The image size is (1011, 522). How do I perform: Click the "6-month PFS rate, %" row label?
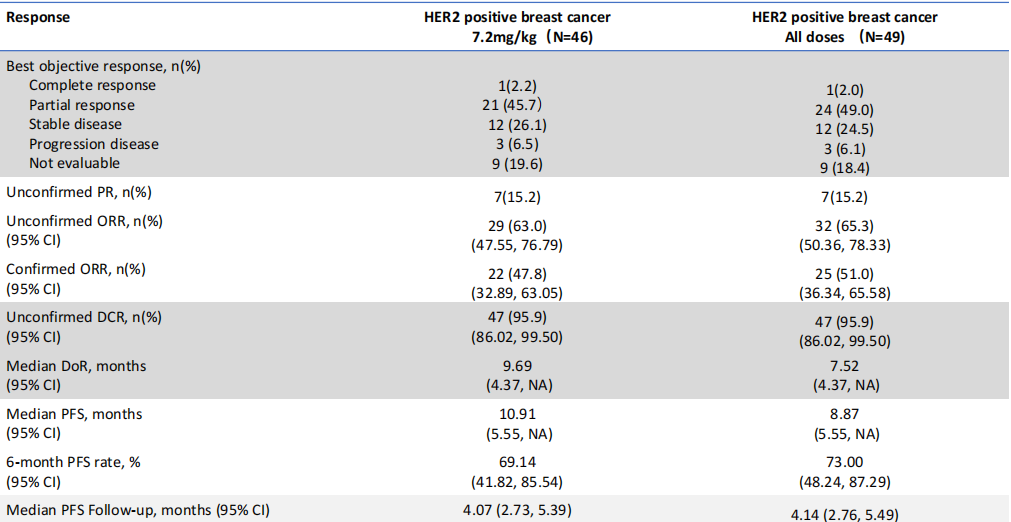pyautogui.click(x=75, y=462)
